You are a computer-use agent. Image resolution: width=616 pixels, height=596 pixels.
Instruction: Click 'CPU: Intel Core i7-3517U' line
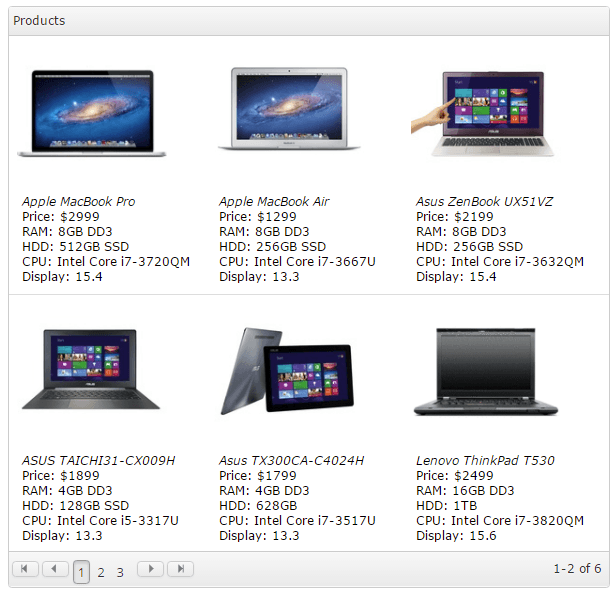297,520
